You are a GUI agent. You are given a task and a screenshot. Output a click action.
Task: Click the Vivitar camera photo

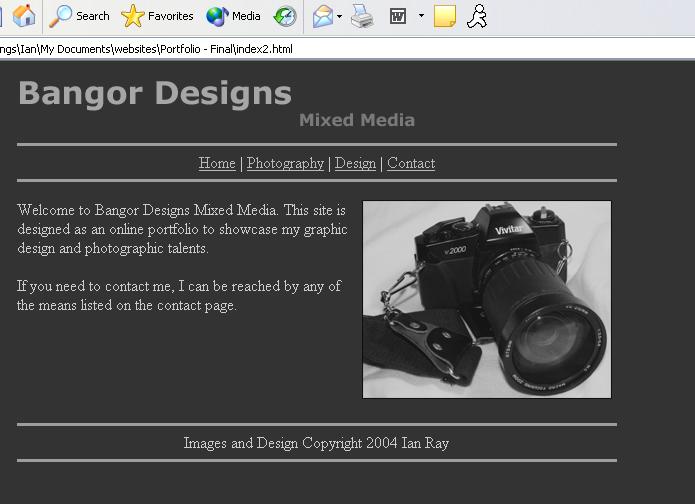(x=487, y=300)
